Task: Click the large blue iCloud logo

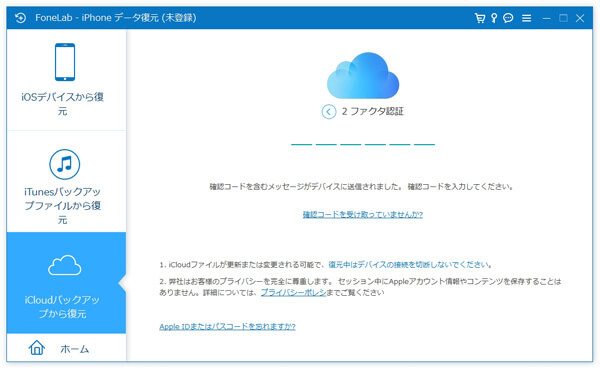Action: click(x=363, y=75)
